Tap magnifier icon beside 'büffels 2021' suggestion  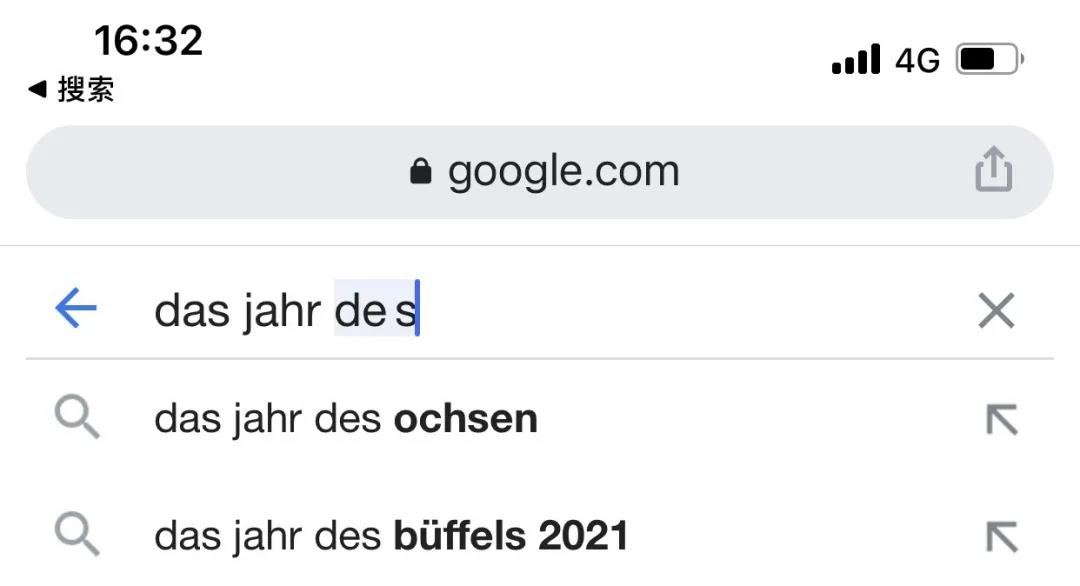77,534
